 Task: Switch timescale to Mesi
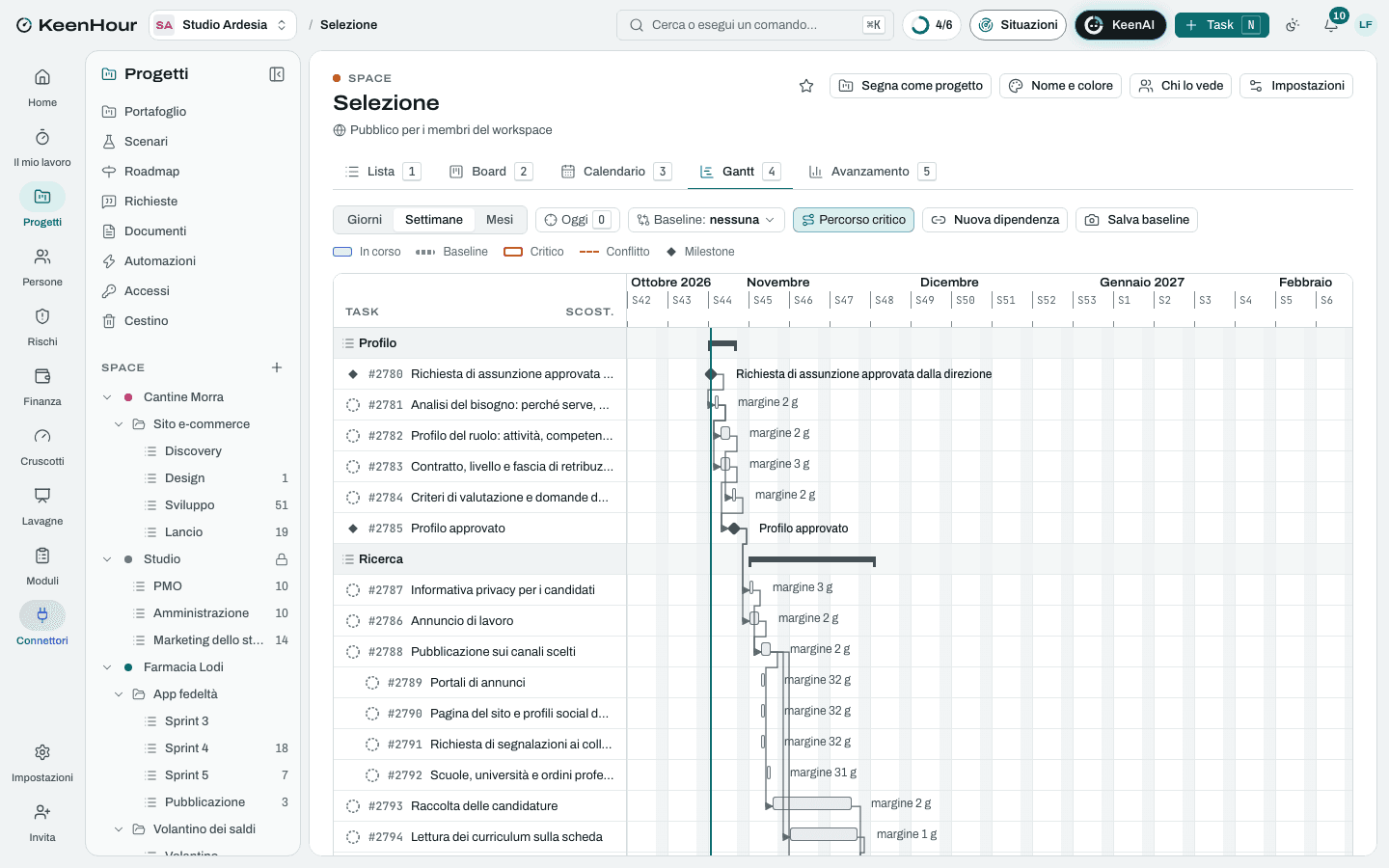(500, 220)
